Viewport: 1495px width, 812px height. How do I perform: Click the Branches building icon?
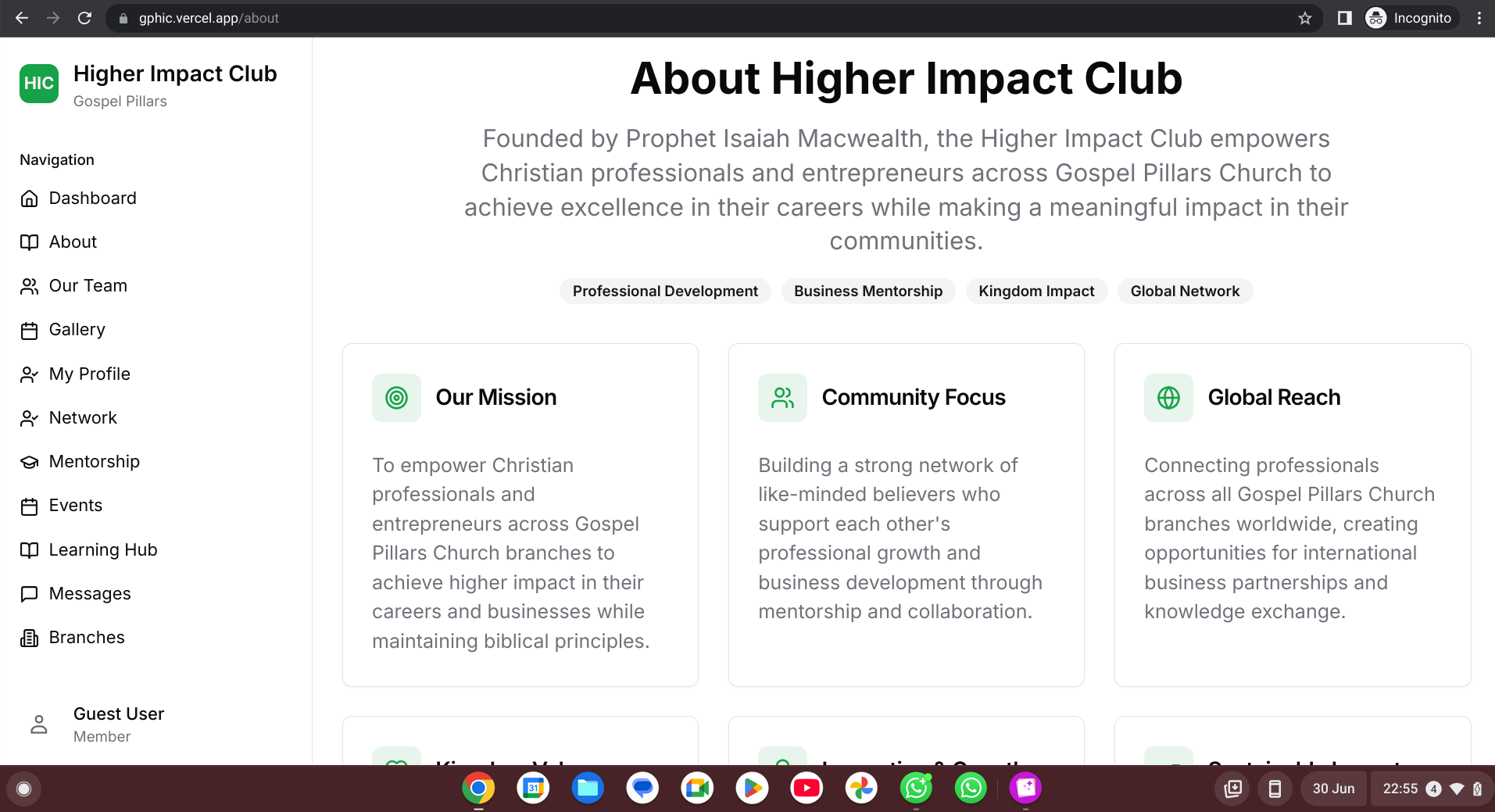(x=29, y=638)
